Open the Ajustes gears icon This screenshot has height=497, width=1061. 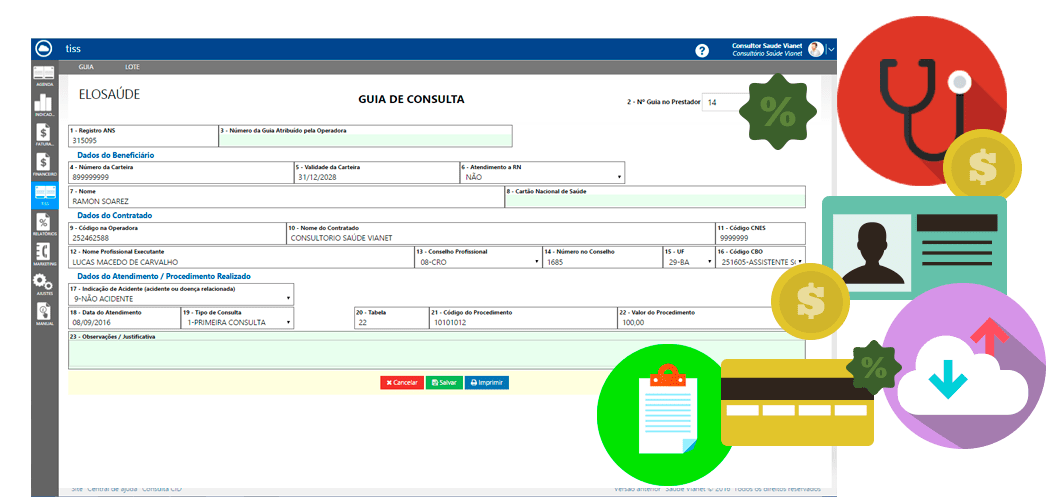pos(44,284)
